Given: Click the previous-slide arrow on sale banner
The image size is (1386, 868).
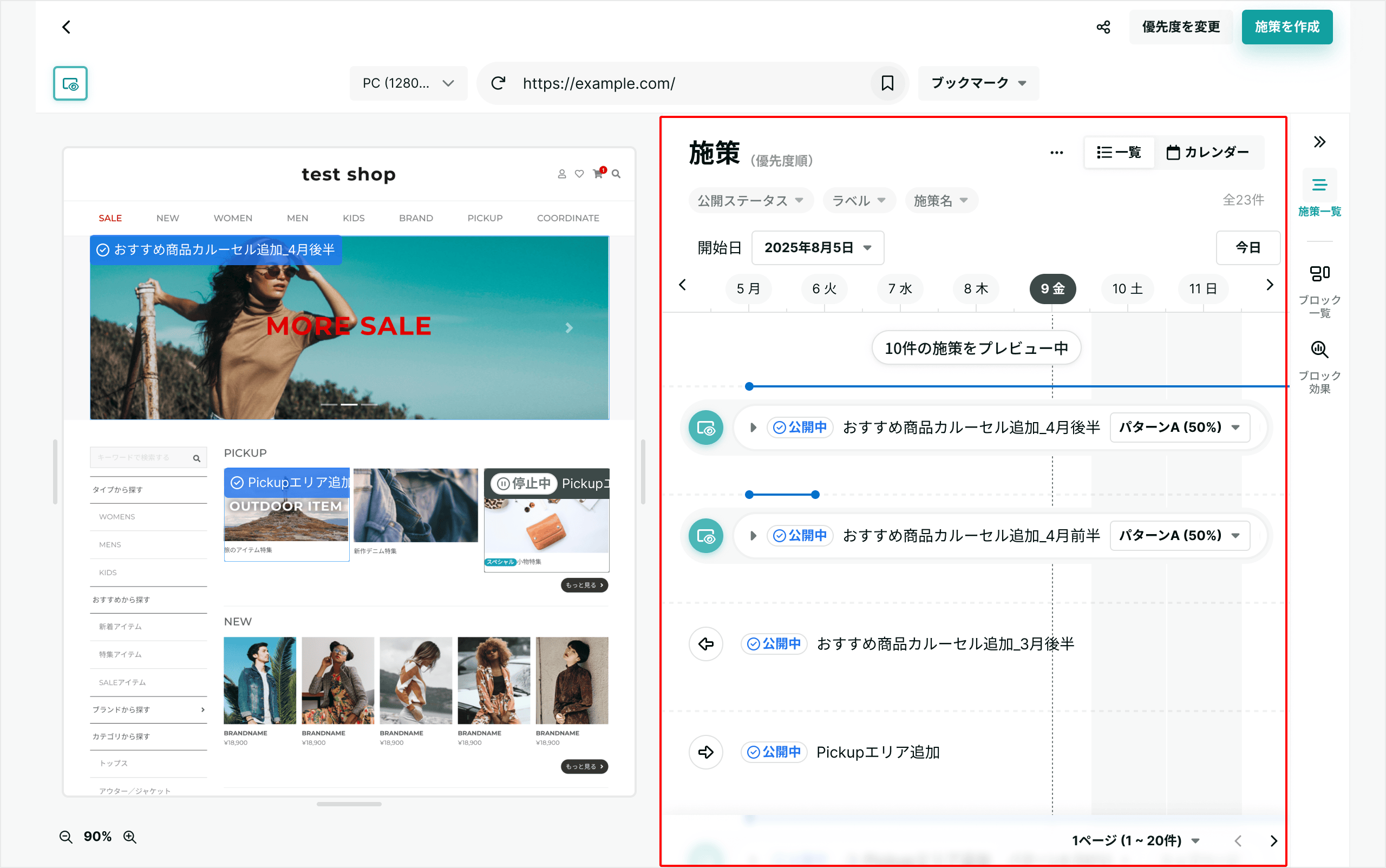Looking at the screenshot, I should pos(129,328).
